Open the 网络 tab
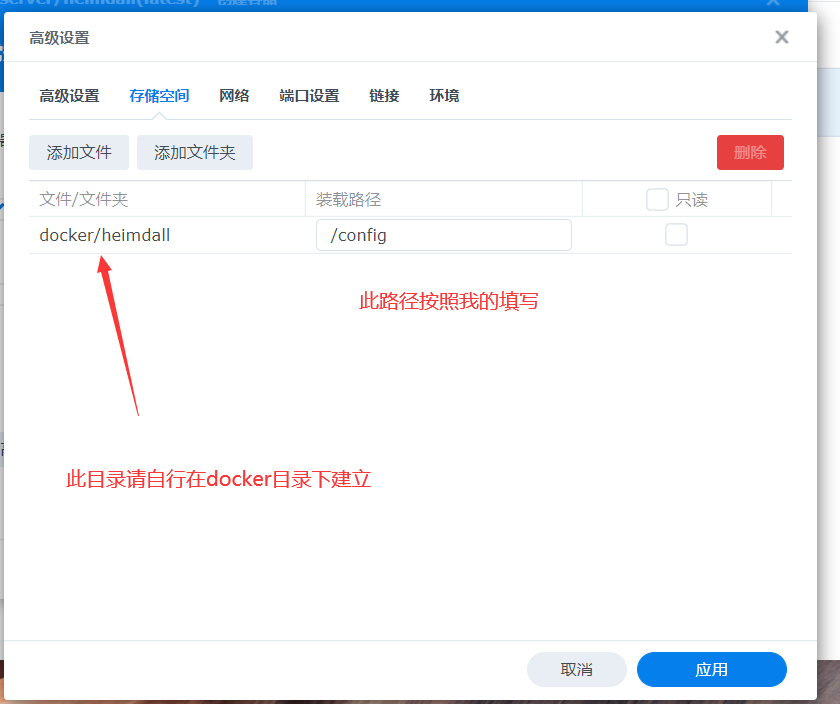Screen dimensions: 840x704 point(234,96)
